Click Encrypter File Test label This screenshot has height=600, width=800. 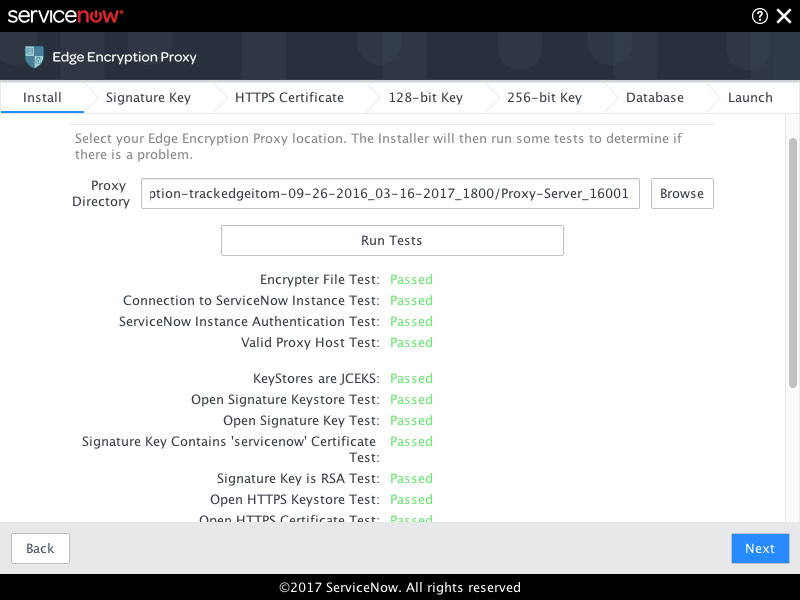tap(320, 280)
